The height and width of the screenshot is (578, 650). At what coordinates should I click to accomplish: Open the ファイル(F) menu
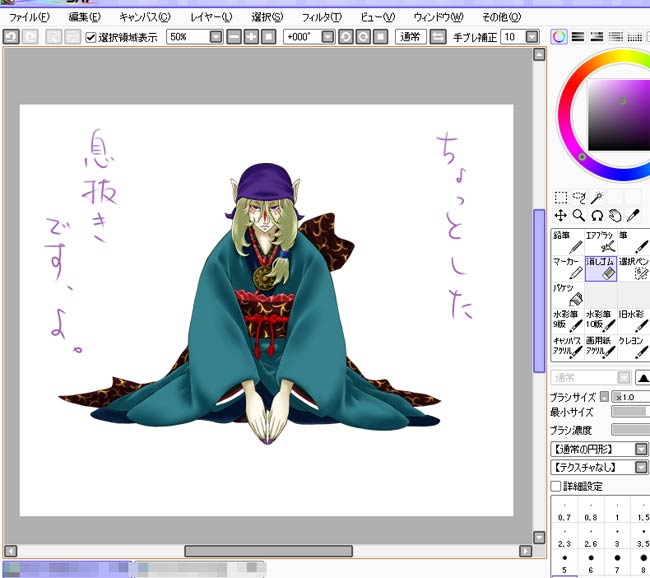pos(29,17)
